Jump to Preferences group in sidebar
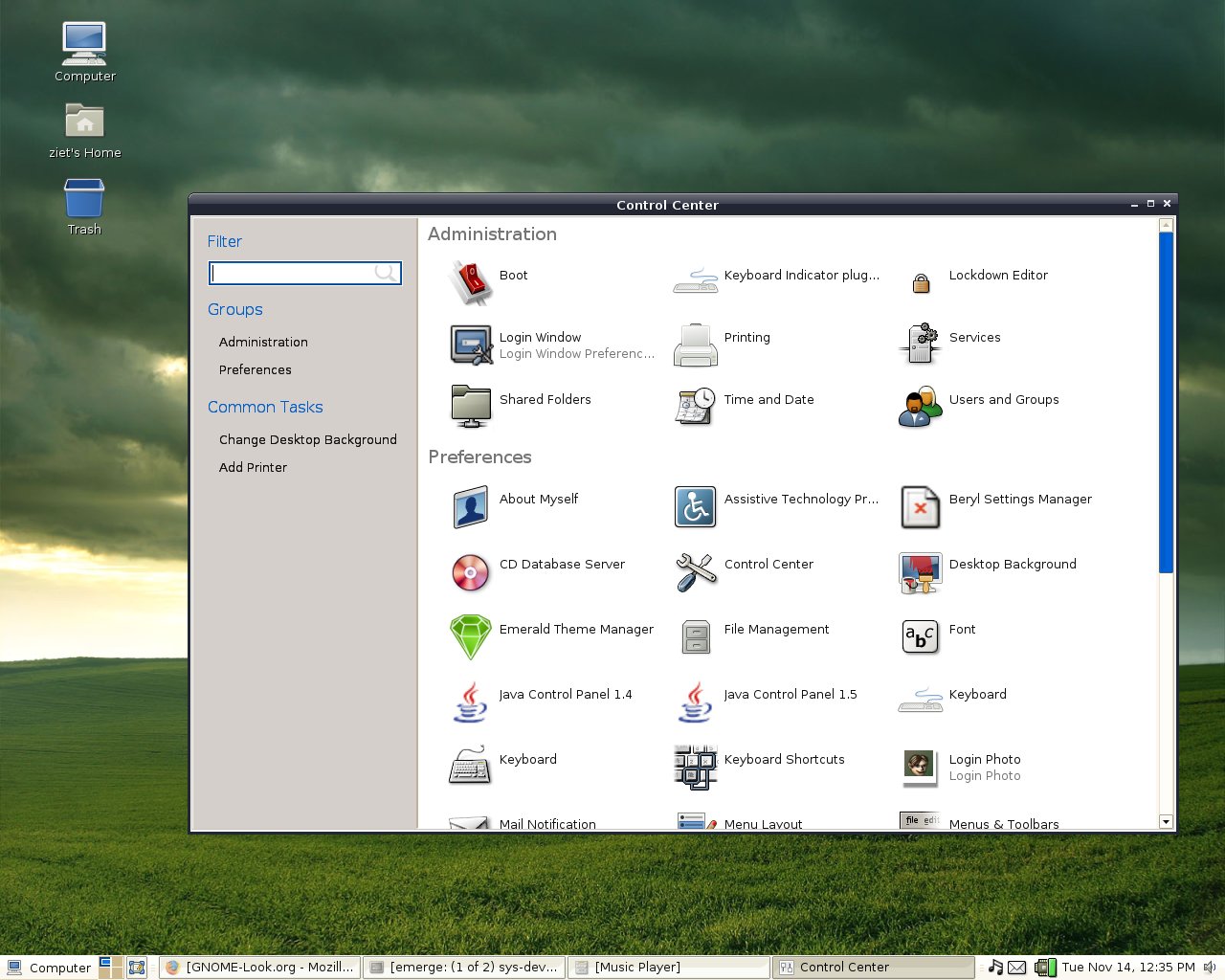This screenshot has height=980, width=1225. pos(255,369)
